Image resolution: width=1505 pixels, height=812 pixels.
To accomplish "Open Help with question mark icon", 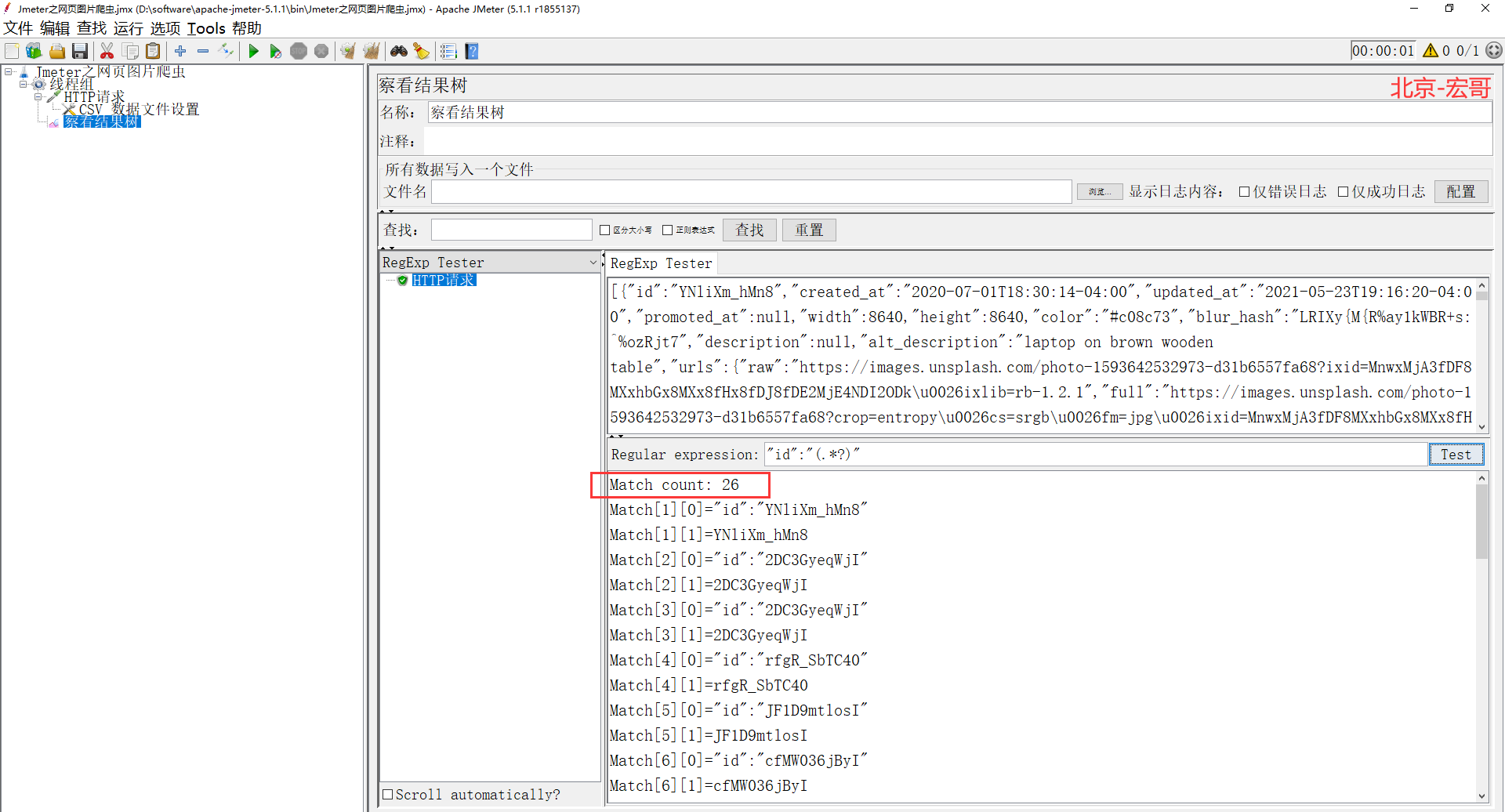I will tap(471, 51).
